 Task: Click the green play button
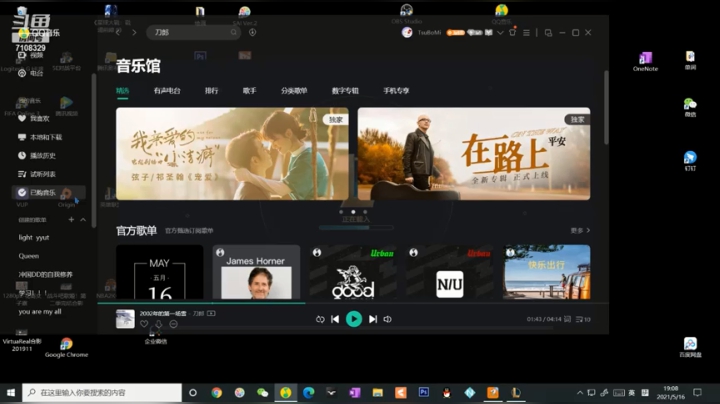pyautogui.click(x=354, y=319)
